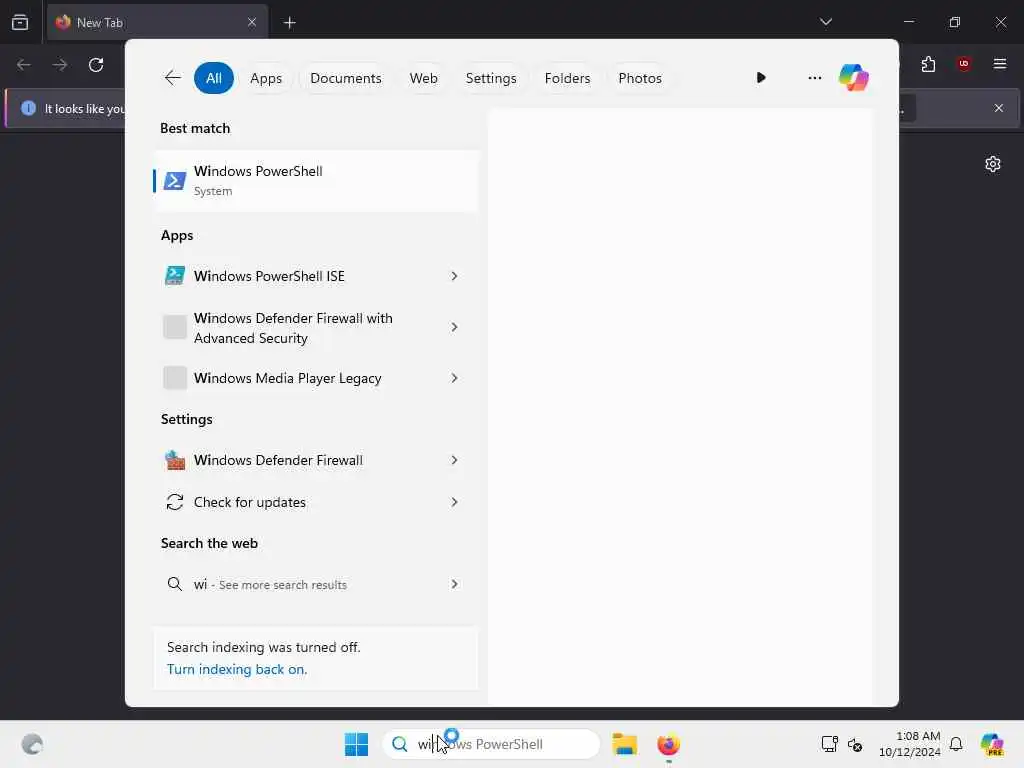The height and width of the screenshot is (768, 1024).
Task: Expand Defender Firewall with Advanced Security chevron
Action: point(455,327)
